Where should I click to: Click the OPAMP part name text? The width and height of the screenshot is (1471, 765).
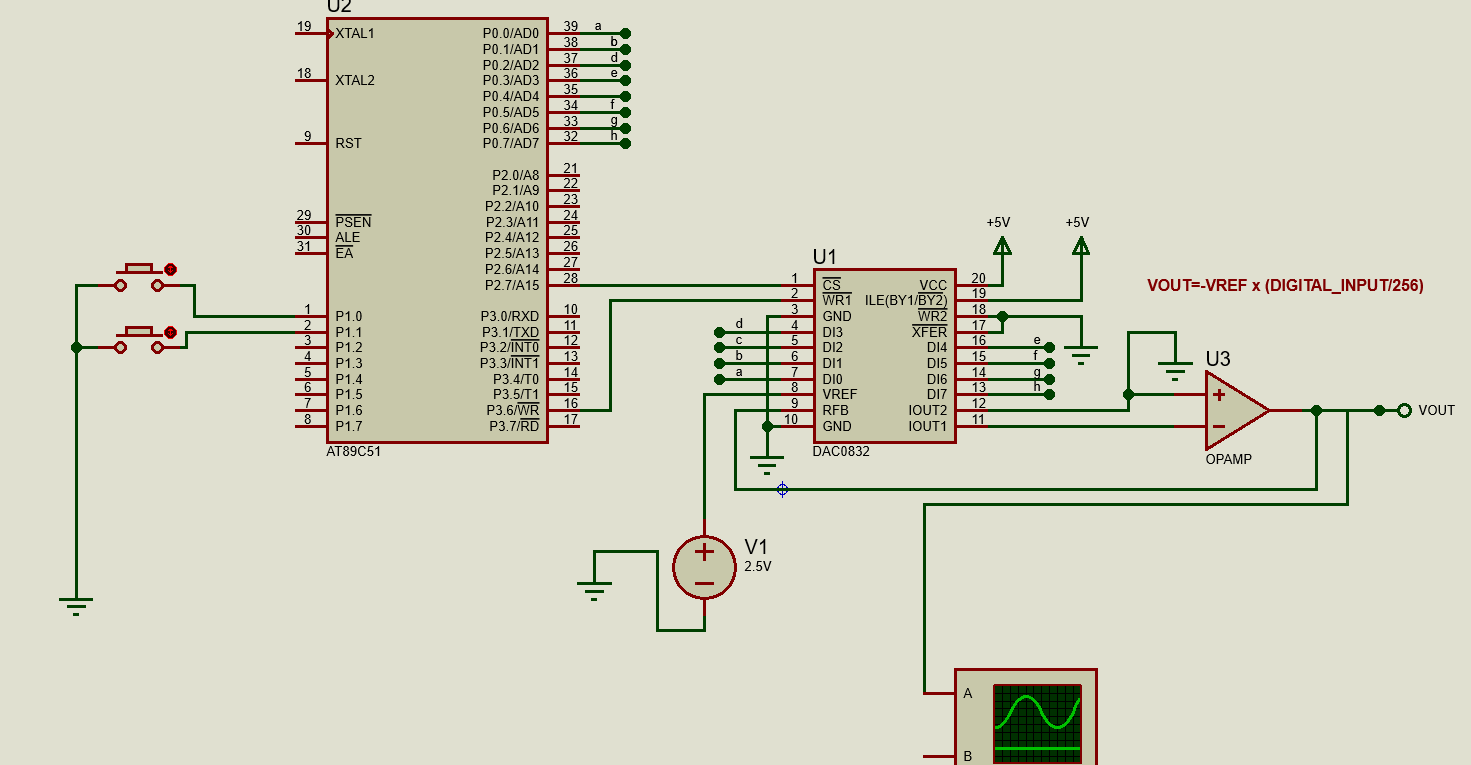1228,459
